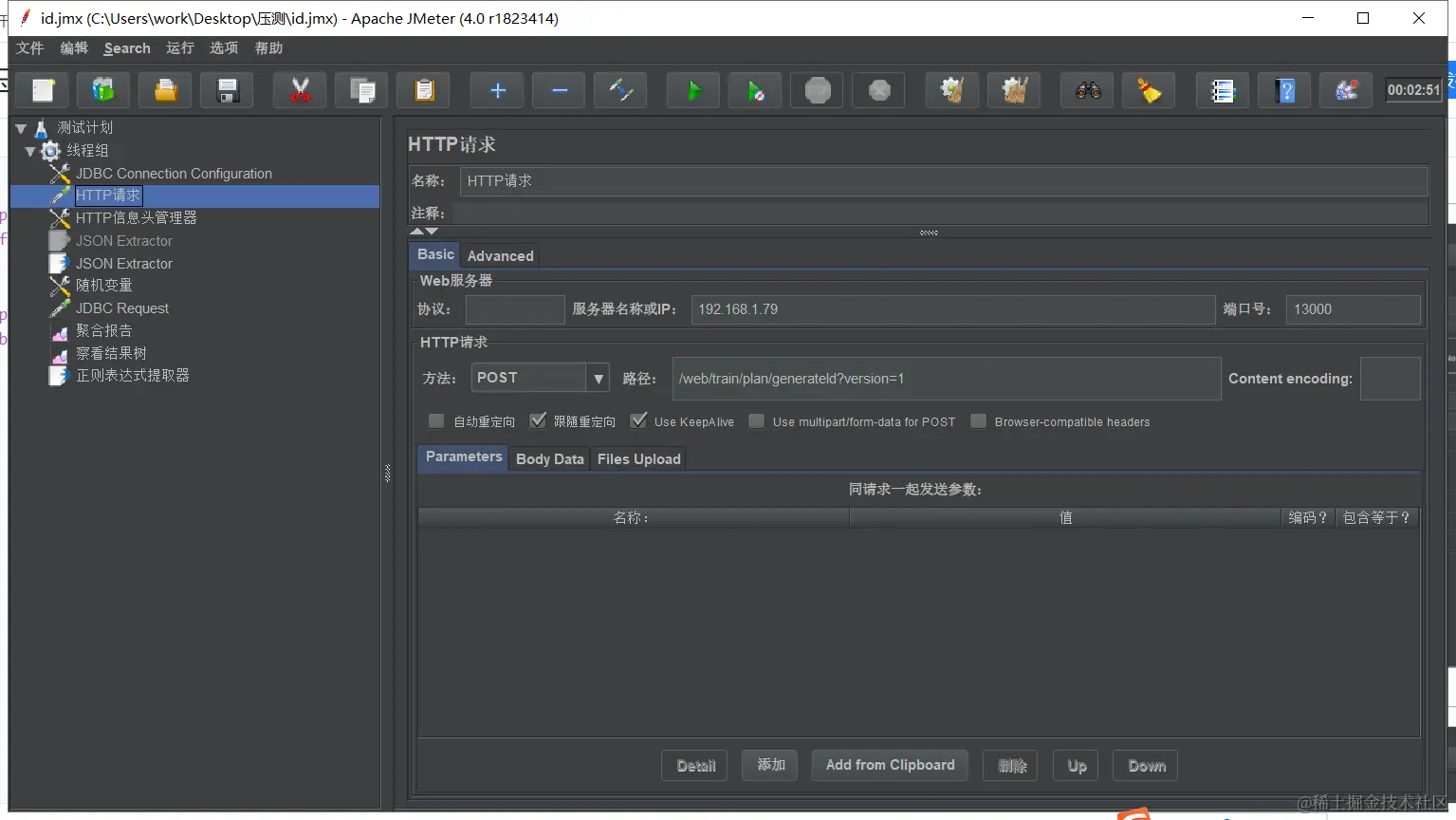
Task: Click the 删除 button
Action: pyautogui.click(x=1012, y=766)
